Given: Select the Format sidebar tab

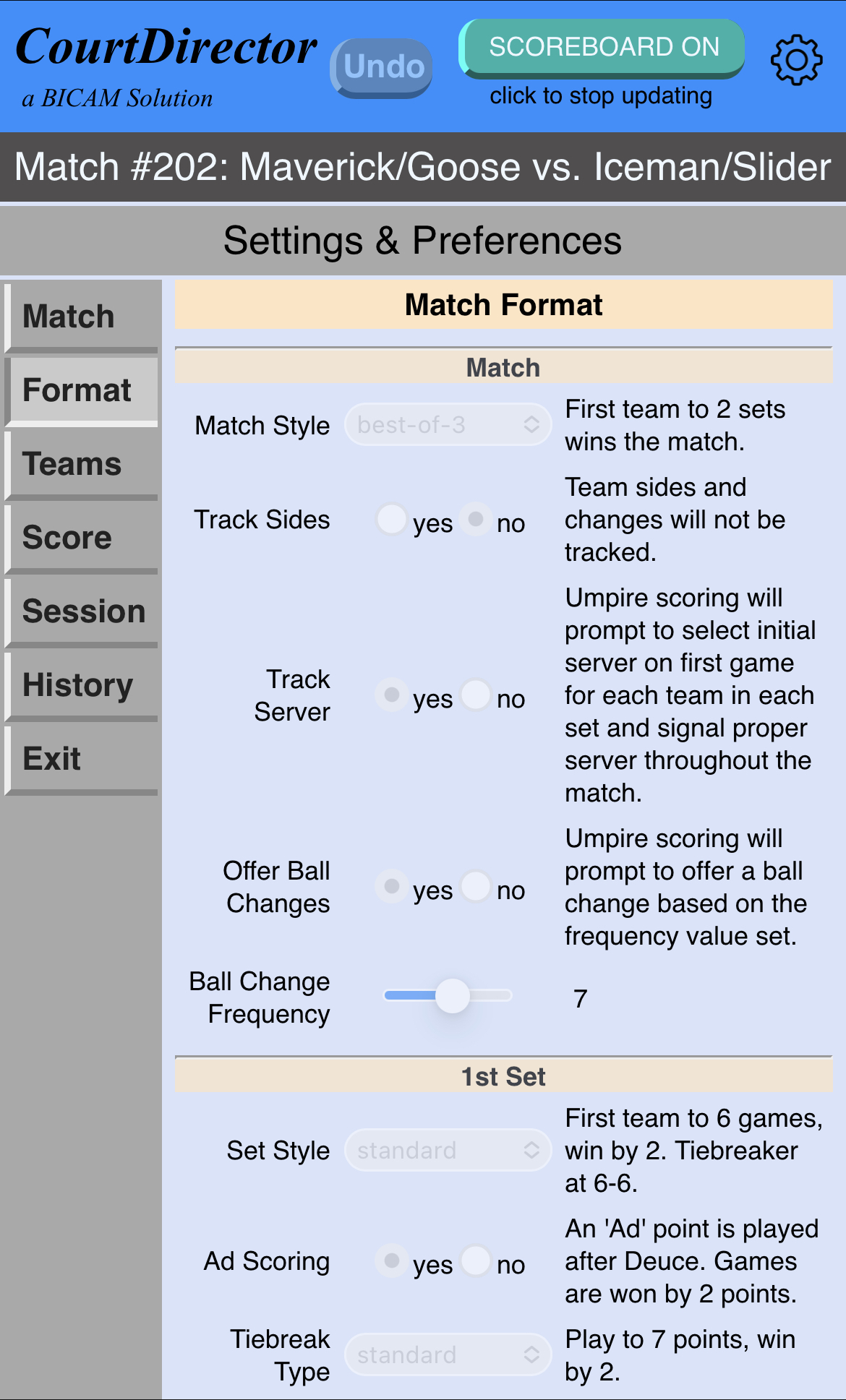Looking at the screenshot, I should coord(82,390).
